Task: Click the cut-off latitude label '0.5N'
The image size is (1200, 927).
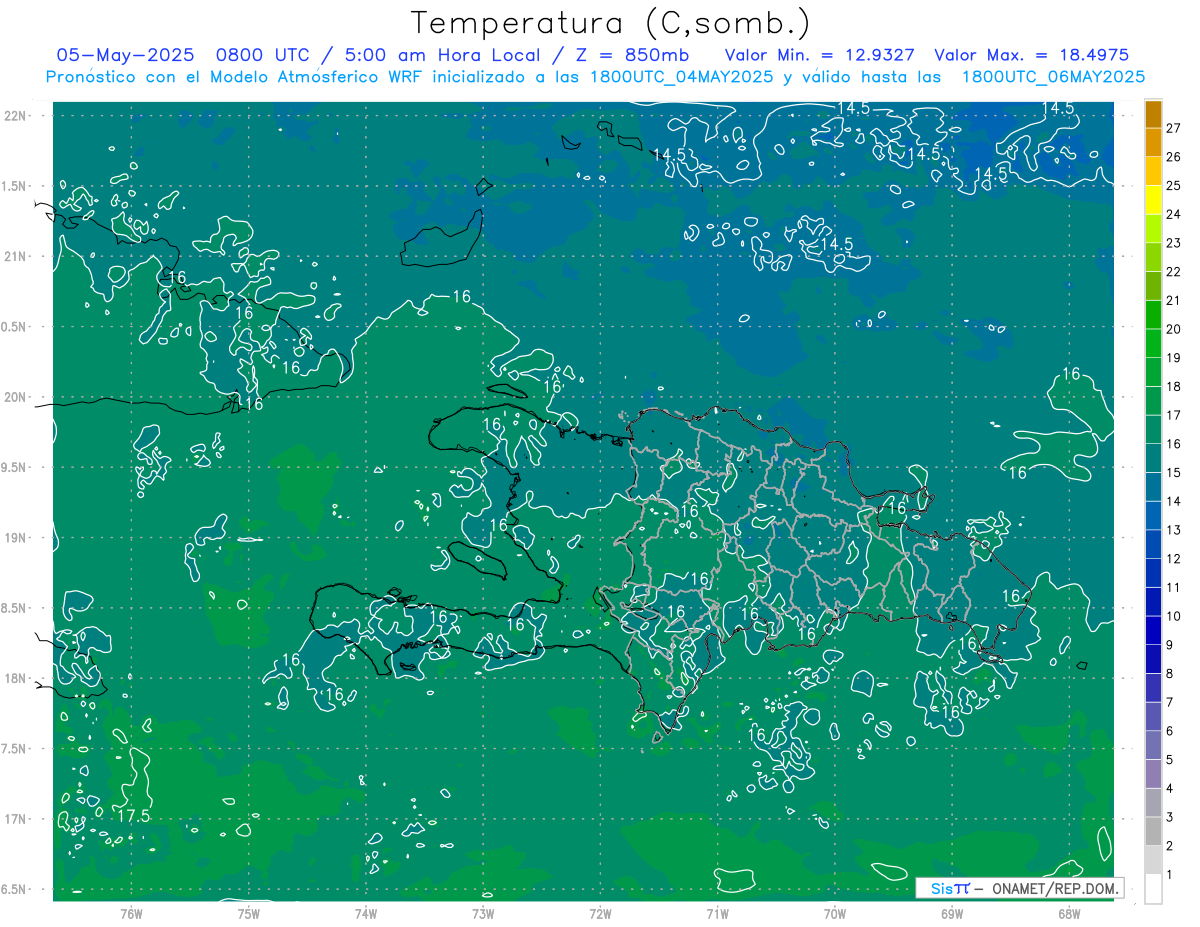Action: click(x=15, y=327)
